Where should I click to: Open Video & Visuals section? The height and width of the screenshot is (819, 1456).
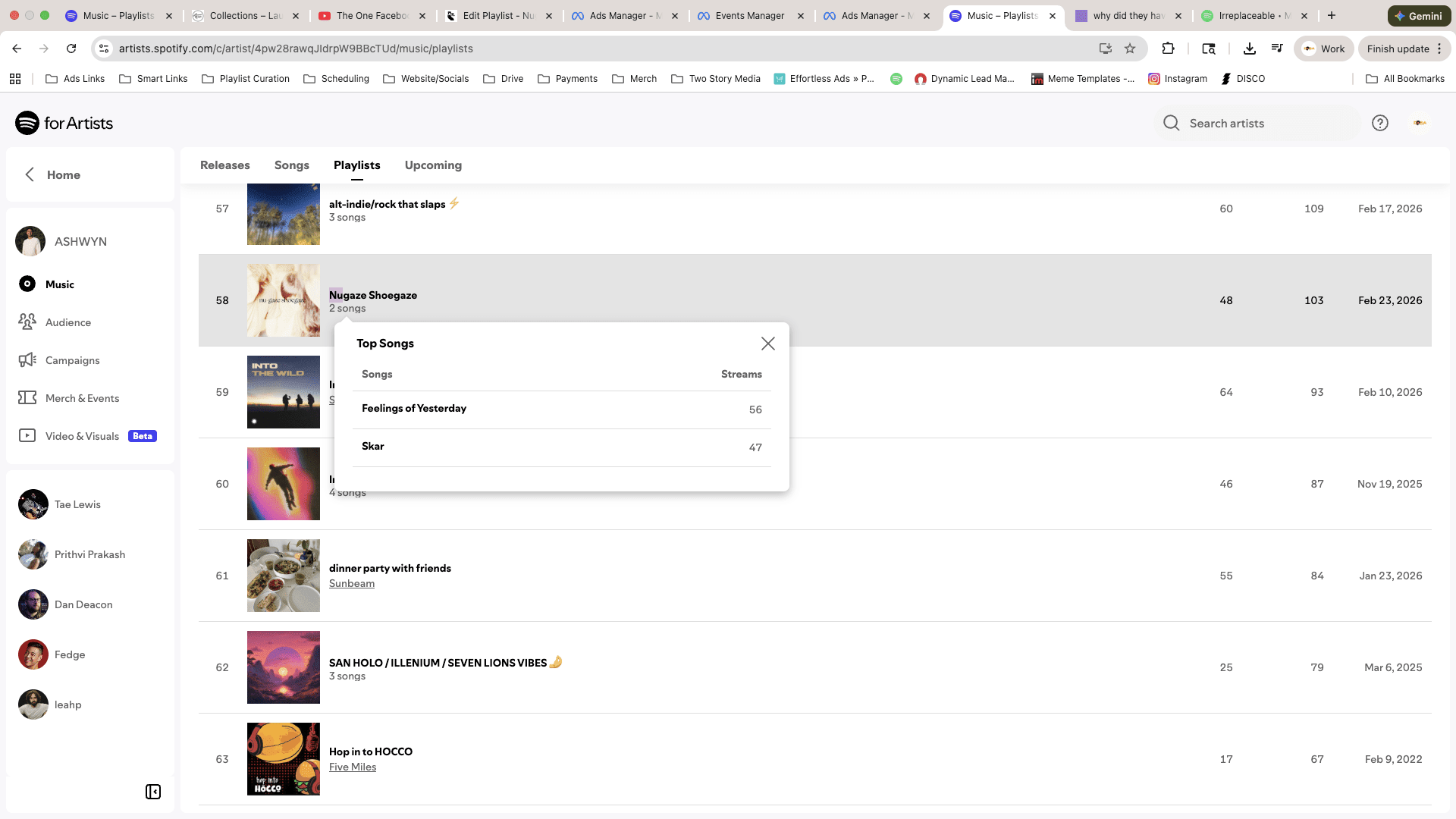tap(82, 436)
